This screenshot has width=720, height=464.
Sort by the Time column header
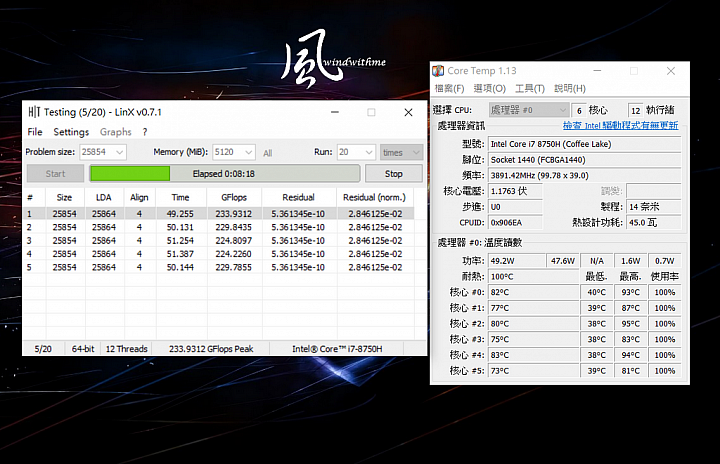pyautogui.click(x=180, y=198)
